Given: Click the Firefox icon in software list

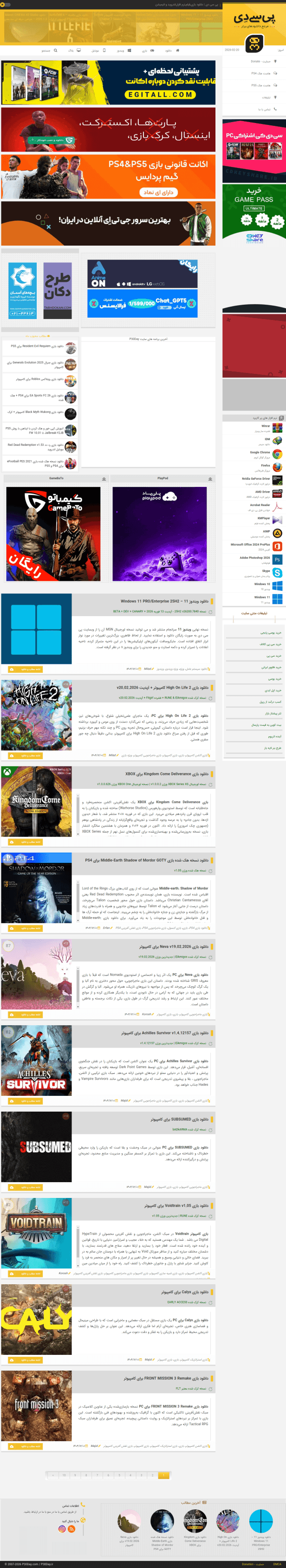Looking at the screenshot, I should pos(277,467).
